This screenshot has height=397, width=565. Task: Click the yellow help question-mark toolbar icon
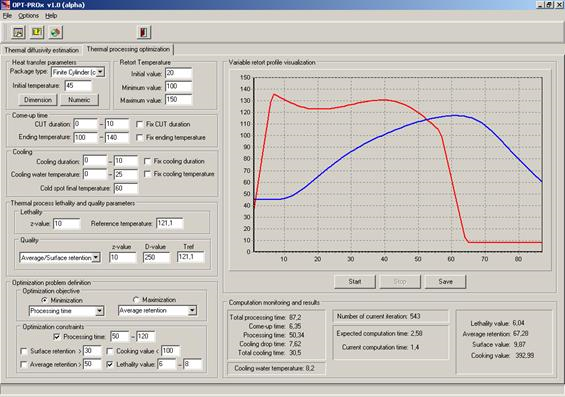tap(37, 32)
